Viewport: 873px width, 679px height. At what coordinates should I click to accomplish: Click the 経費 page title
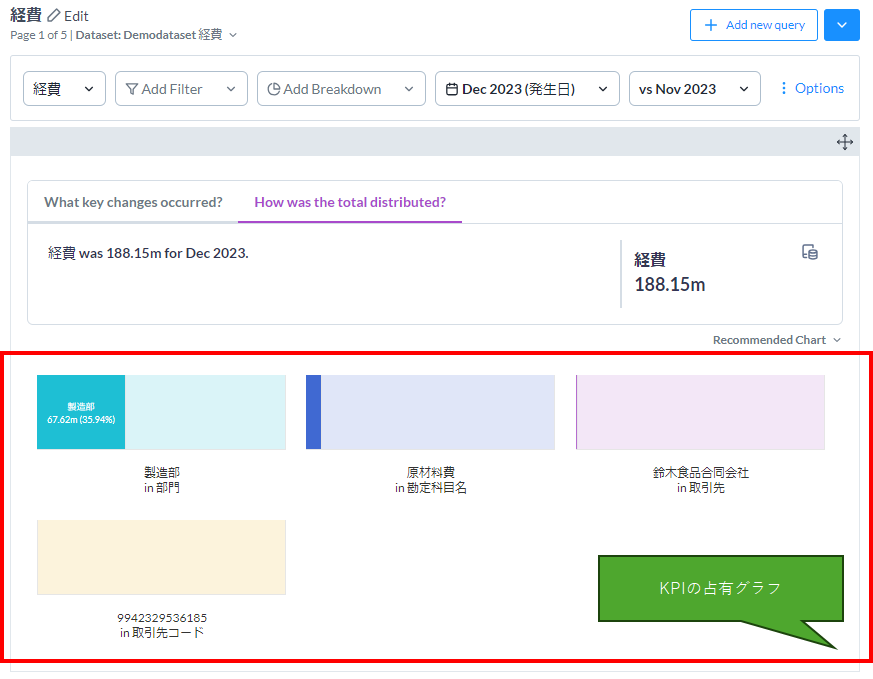pyautogui.click(x=26, y=15)
